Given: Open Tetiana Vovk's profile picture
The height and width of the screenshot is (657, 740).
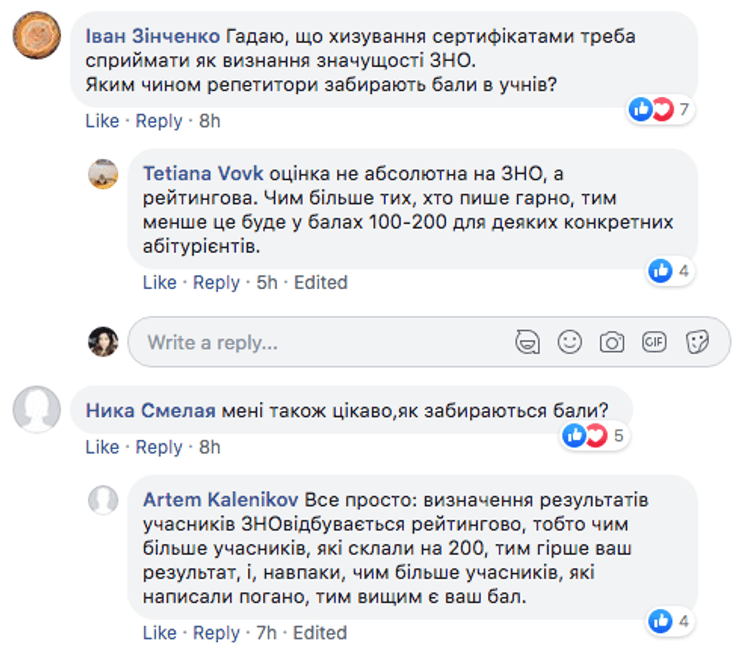Looking at the screenshot, I should pyautogui.click(x=103, y=174).
